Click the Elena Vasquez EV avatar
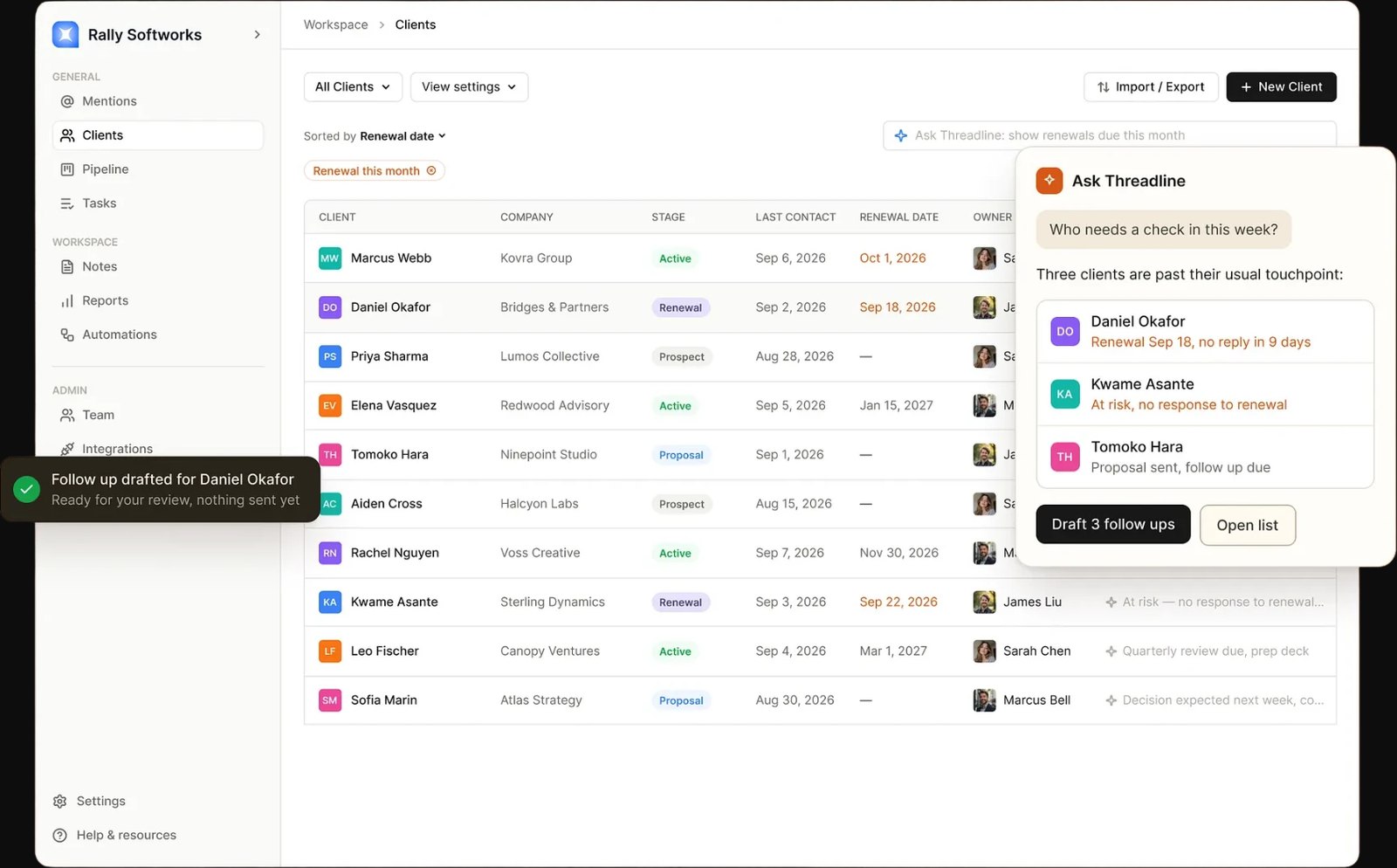The image size is (1397, 868). 330,406
